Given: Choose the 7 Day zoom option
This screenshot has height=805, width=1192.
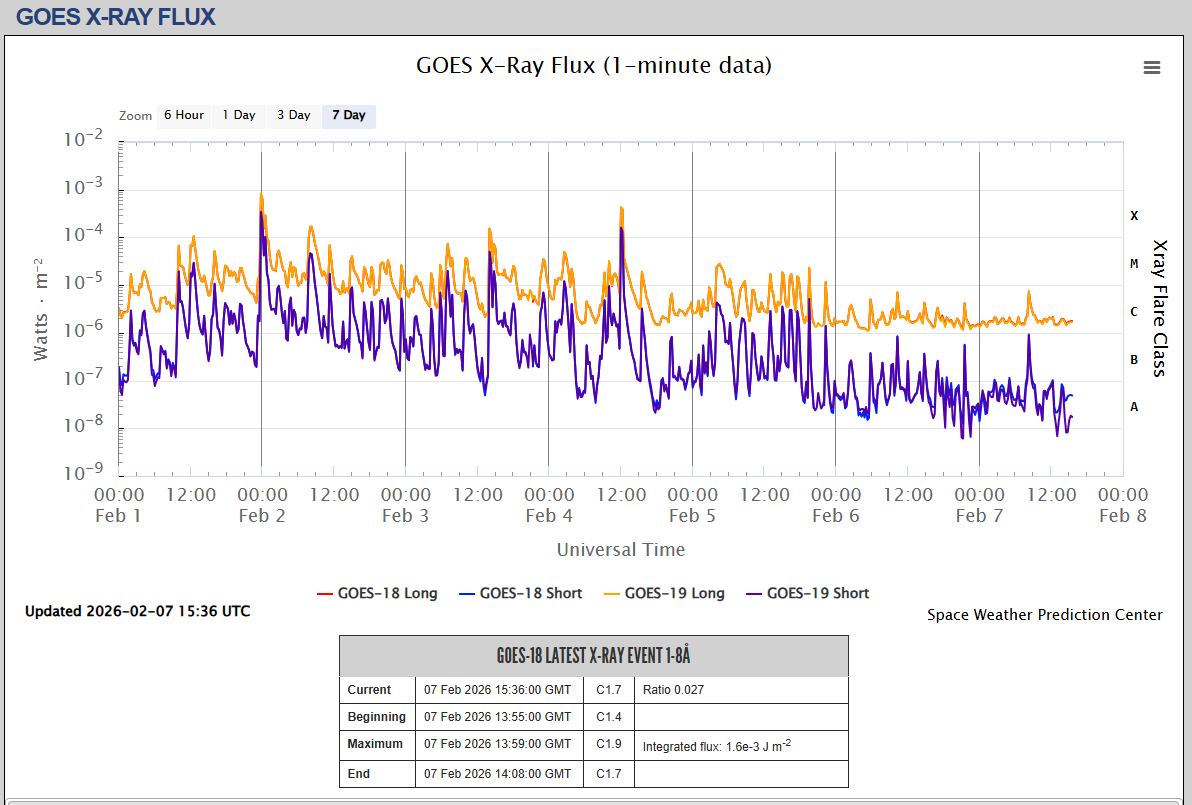Looking at the screenshot, I should [x=349, y=115].
